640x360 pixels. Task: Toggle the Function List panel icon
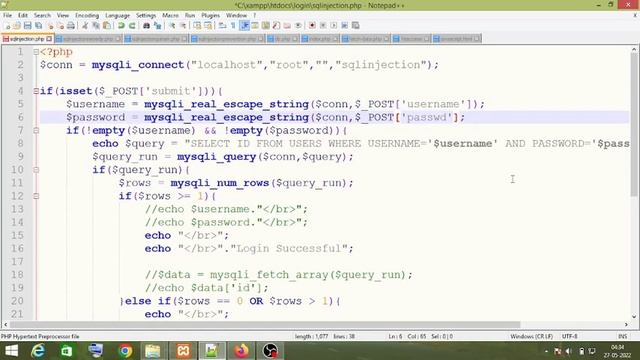pos(276,26)
